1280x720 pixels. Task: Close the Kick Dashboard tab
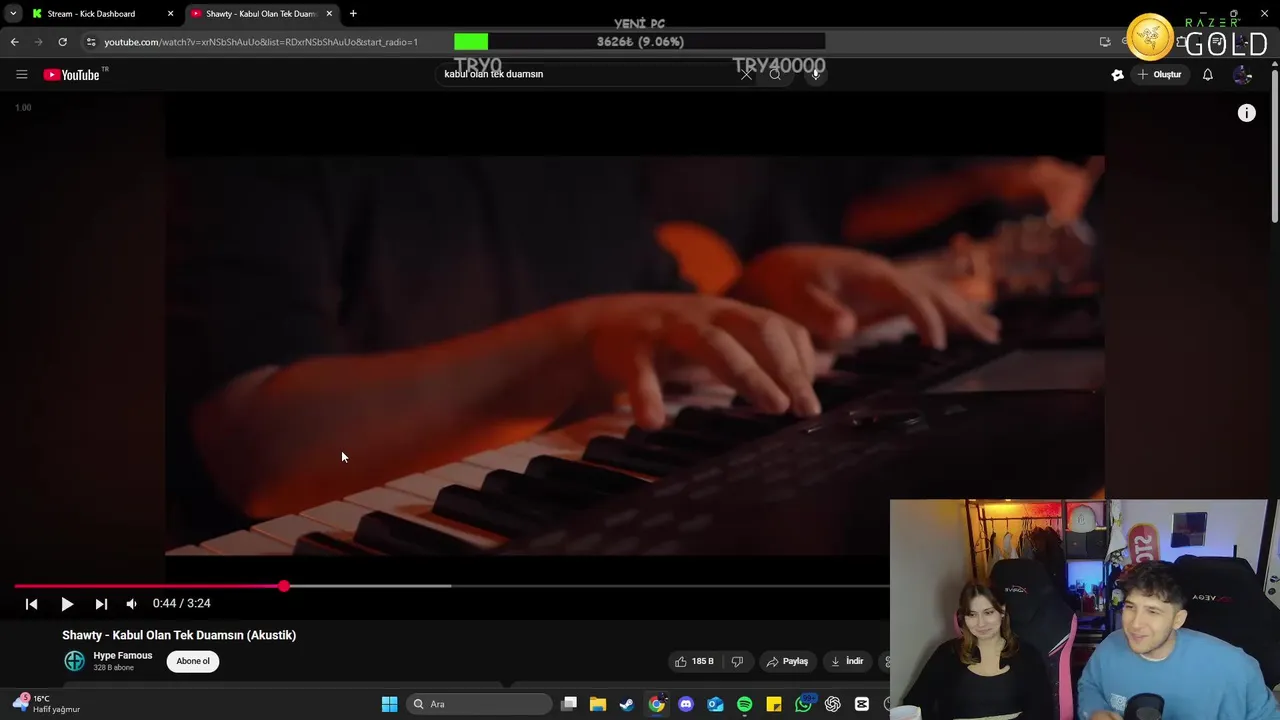click(170, 14)
